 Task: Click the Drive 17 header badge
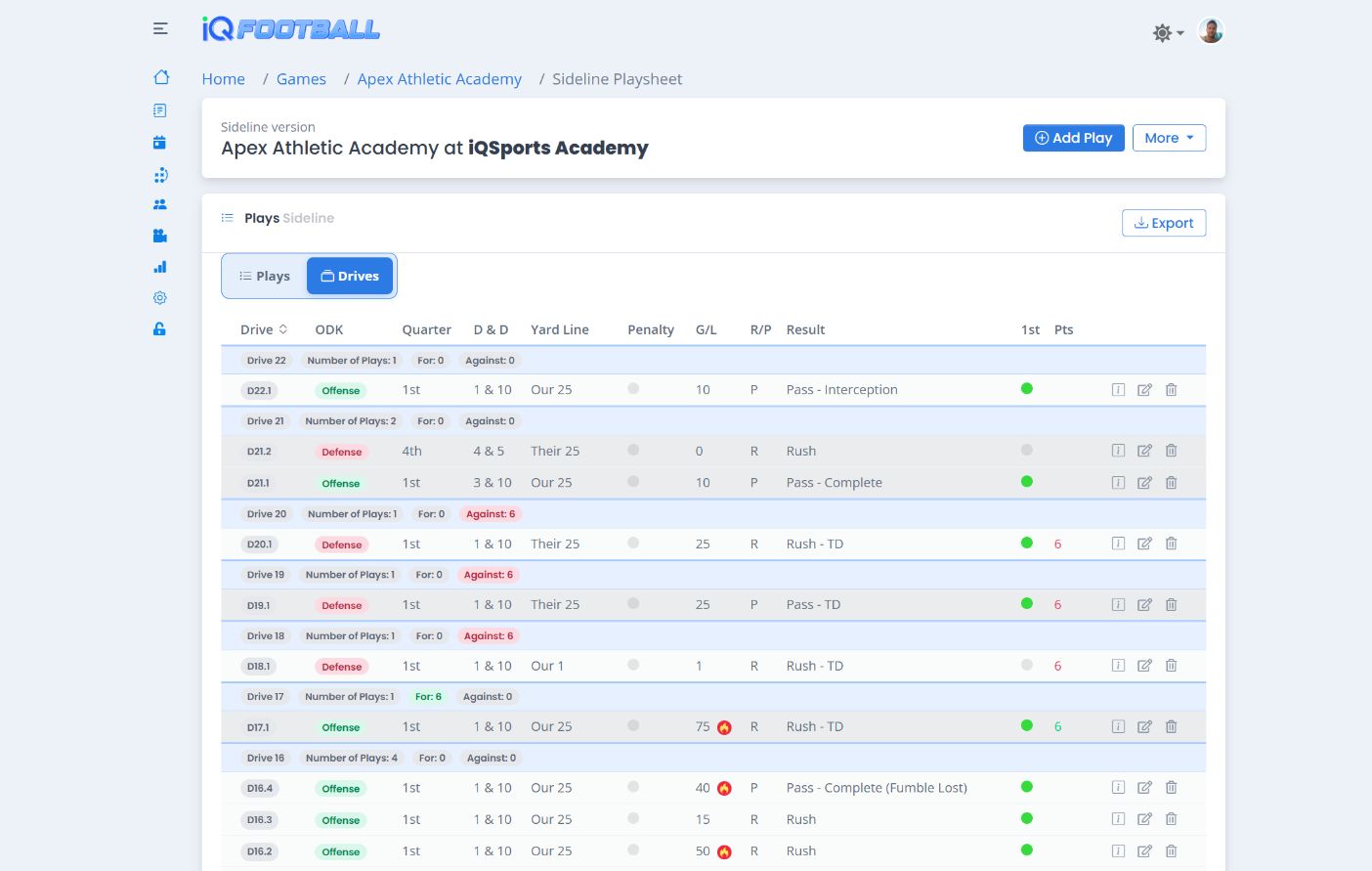click(266, 696)
